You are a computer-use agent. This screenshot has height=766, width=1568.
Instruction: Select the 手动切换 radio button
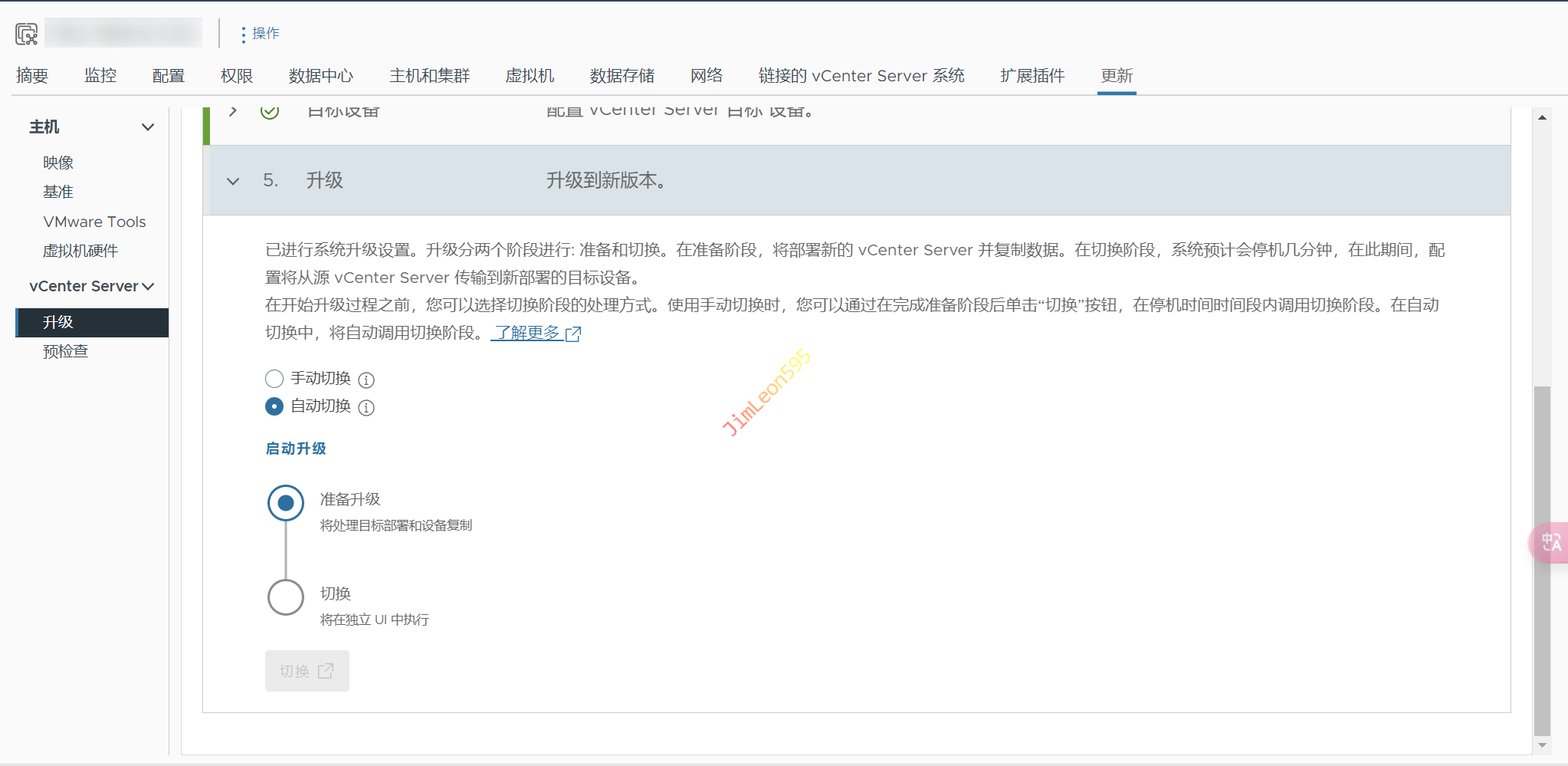coord(274,379)
